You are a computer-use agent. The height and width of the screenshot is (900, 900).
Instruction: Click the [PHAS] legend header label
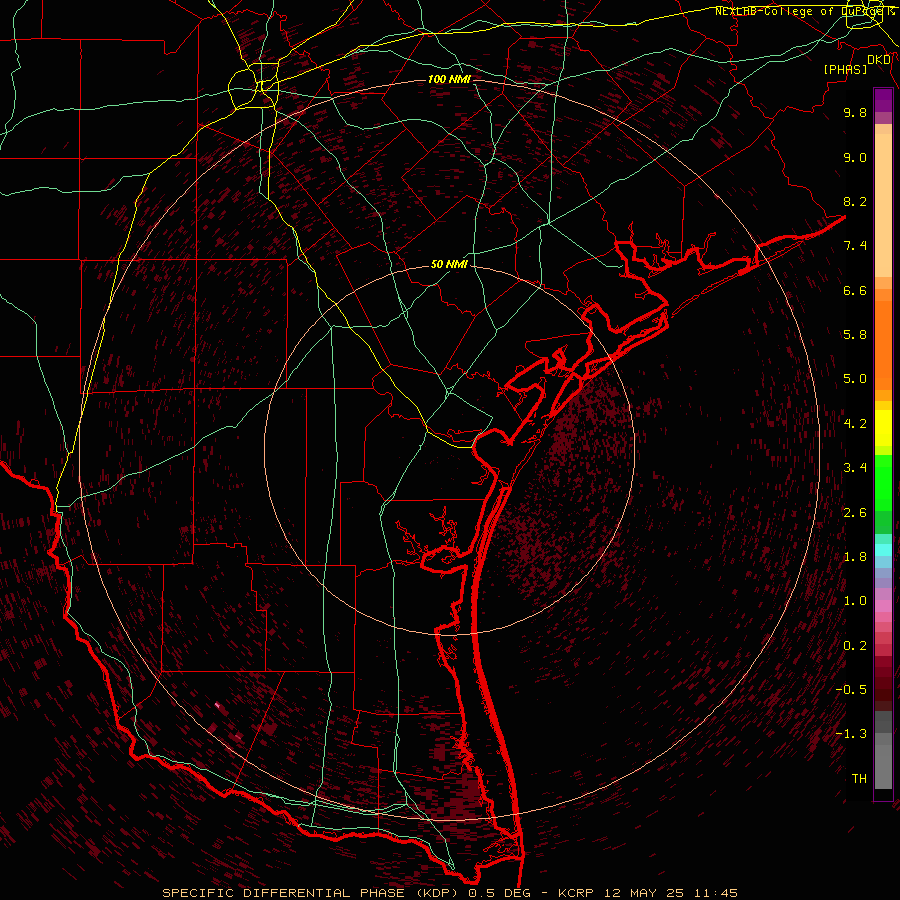tap(845, 69)
